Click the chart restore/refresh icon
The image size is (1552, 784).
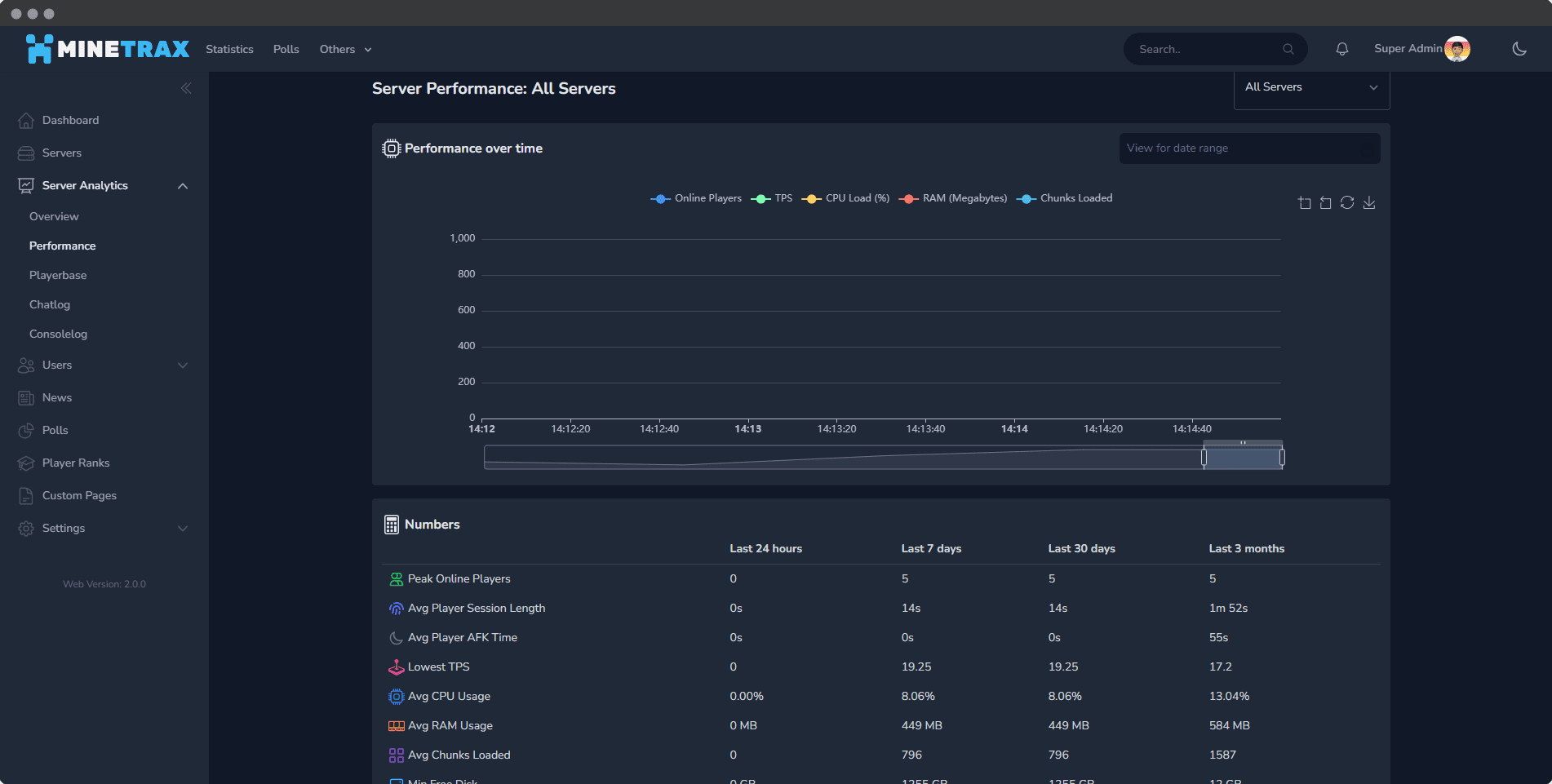tap(1347, 202)
